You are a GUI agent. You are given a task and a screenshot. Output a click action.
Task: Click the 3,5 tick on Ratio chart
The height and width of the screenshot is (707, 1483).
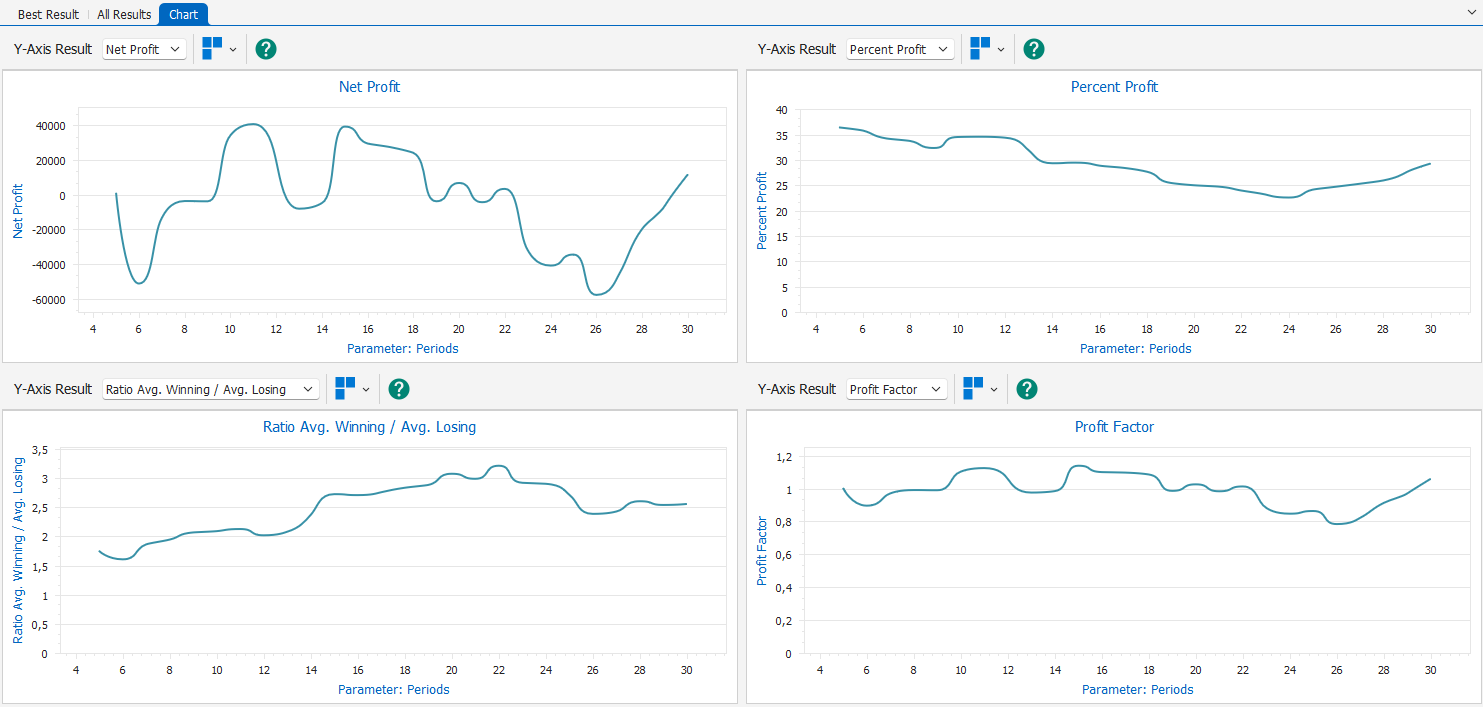[40, 451]
